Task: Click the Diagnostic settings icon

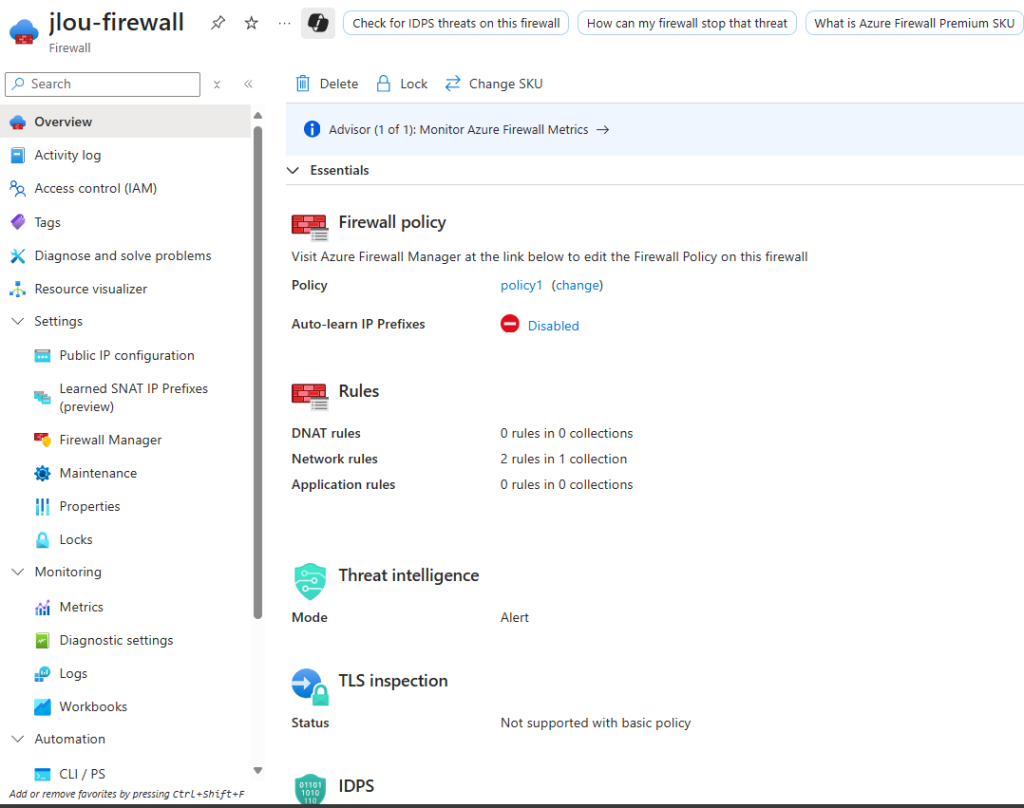Action: tap(42, 641)
